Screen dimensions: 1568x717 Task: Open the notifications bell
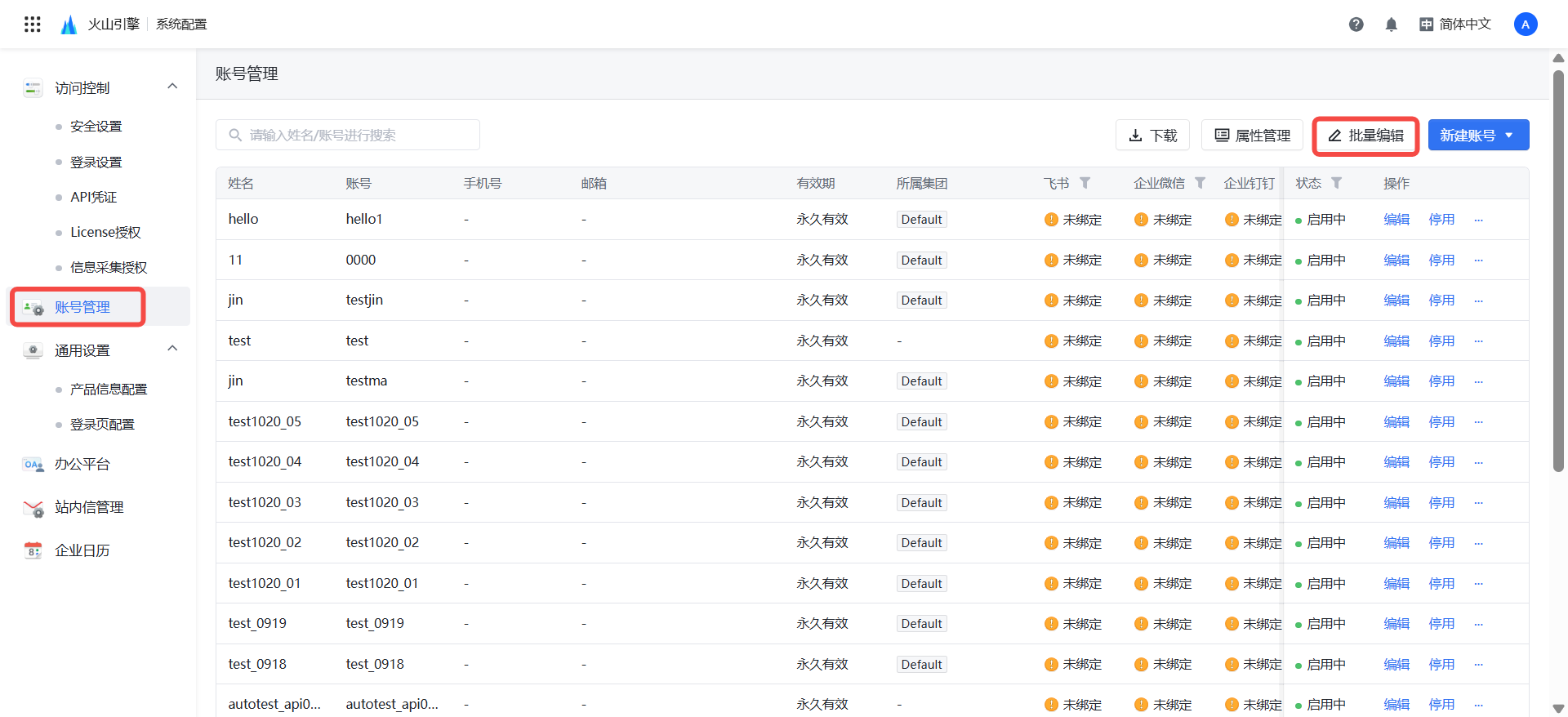[1392, 24]
